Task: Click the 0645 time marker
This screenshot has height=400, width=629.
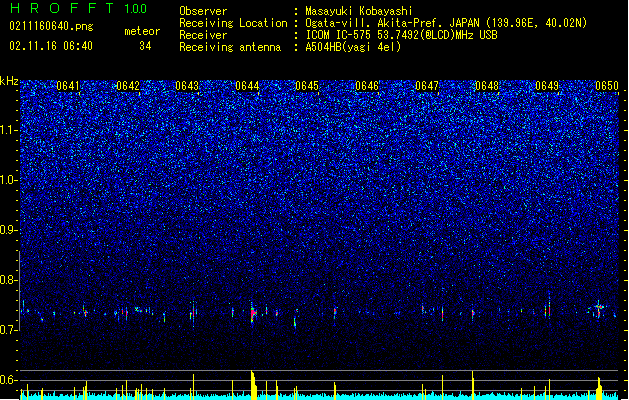Action: point(307,86)
